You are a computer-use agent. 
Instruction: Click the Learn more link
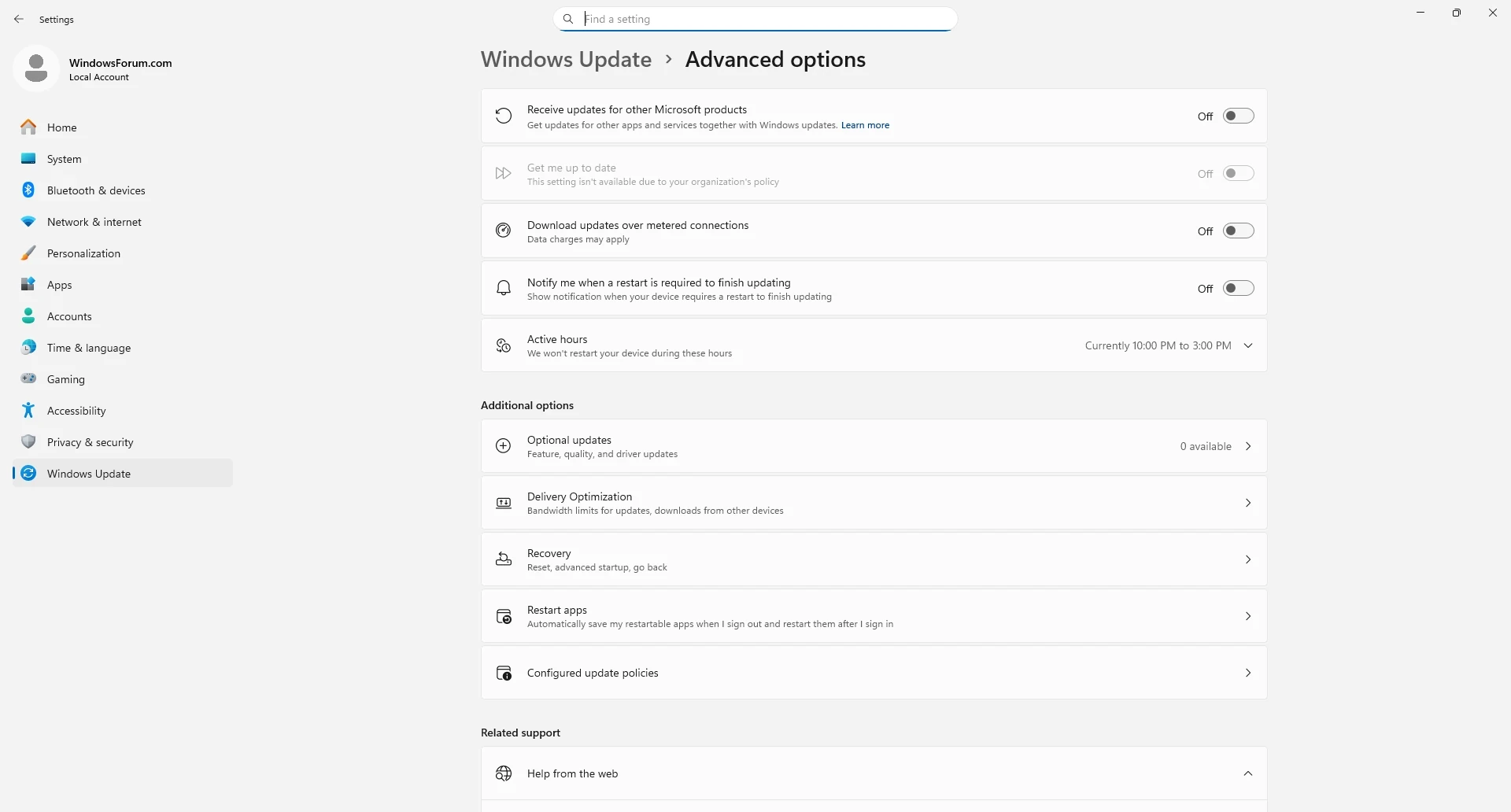point(865,125)
